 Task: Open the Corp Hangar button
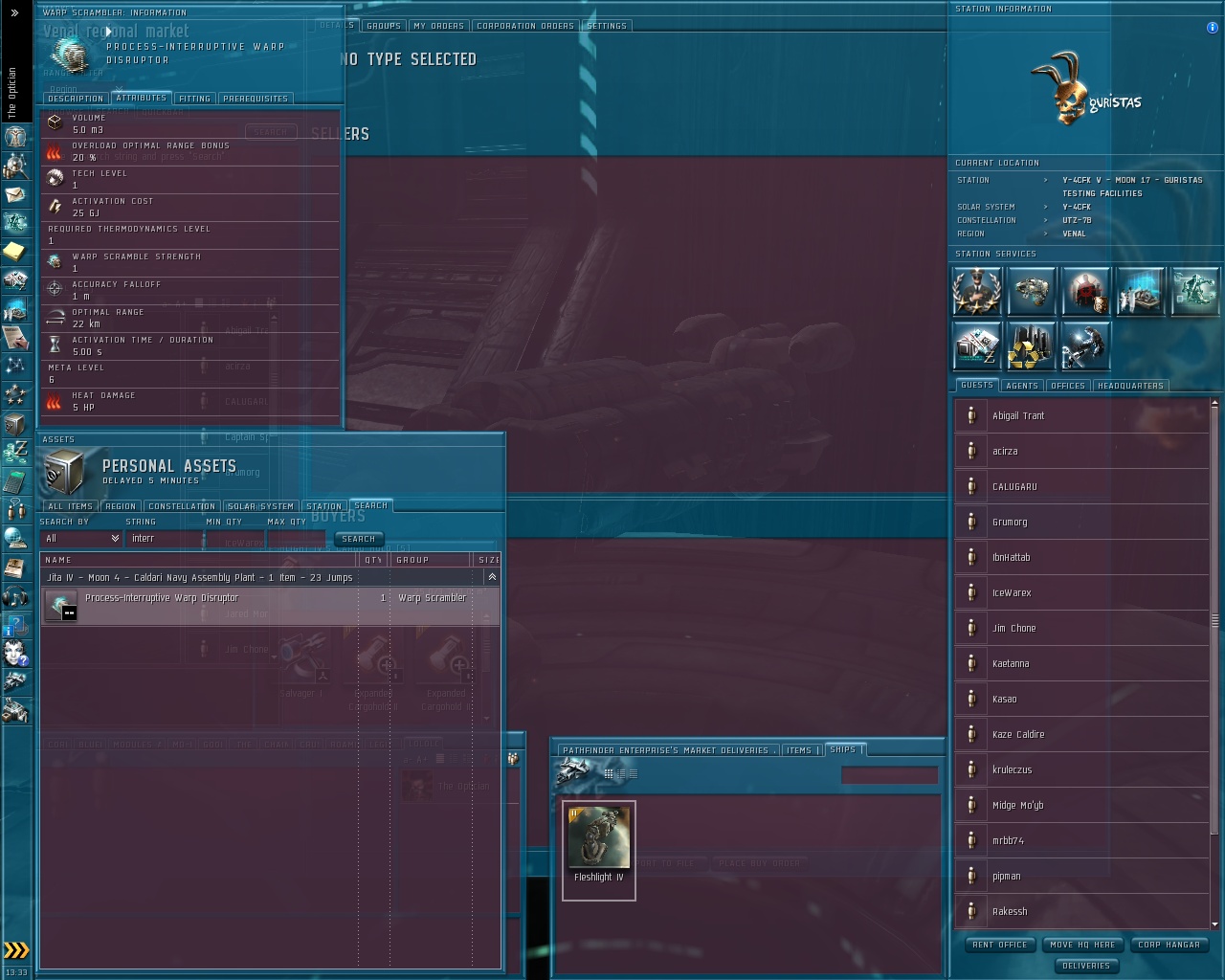[1169, 945]
